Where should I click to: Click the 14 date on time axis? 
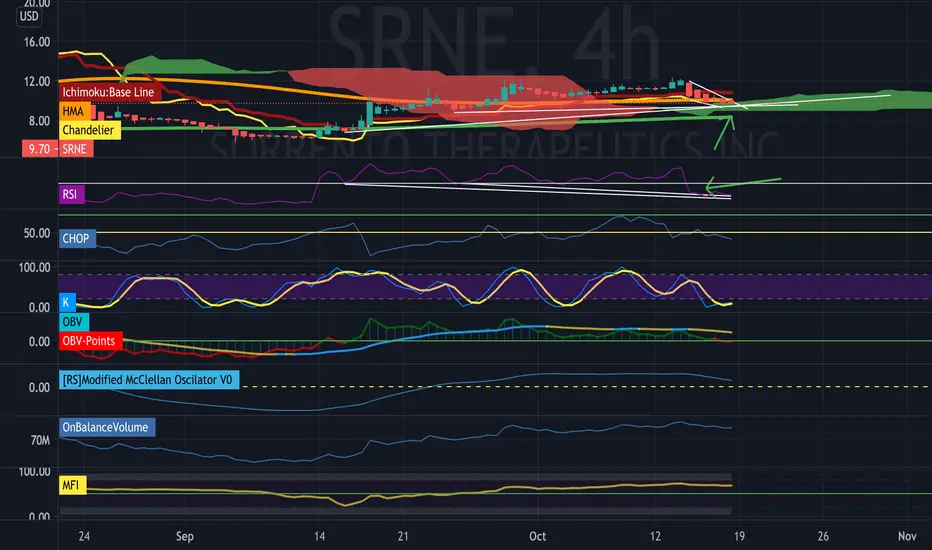click(319, 536)
